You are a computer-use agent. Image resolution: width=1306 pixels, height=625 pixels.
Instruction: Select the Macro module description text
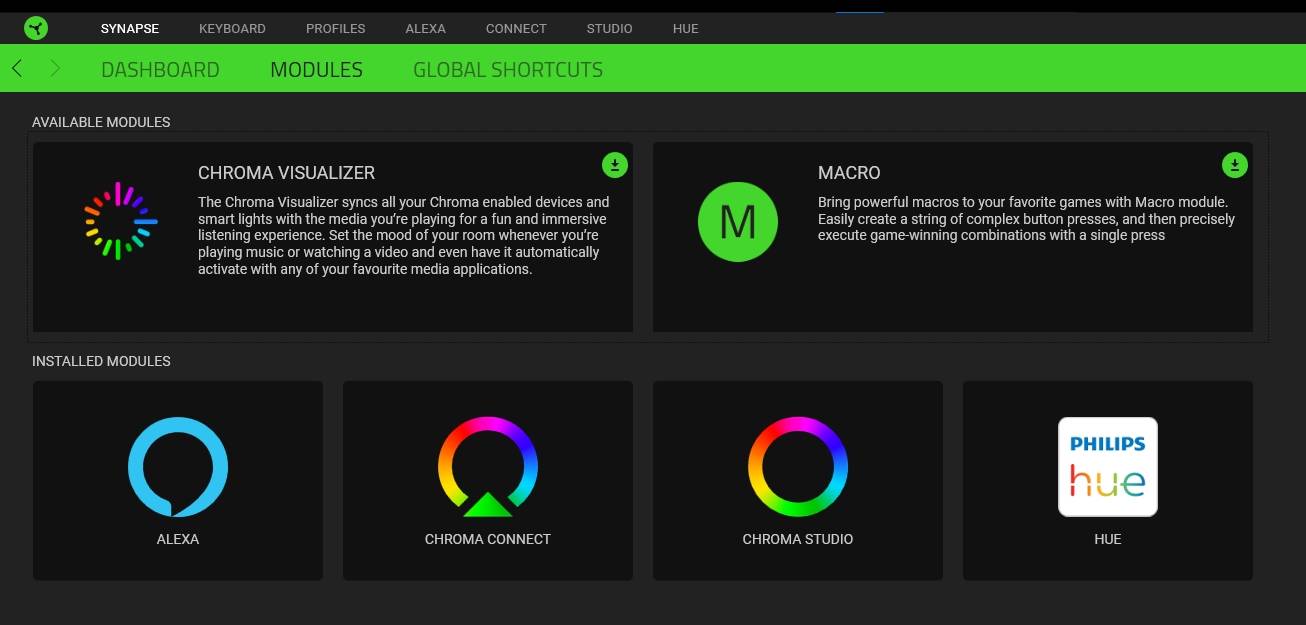tap(1025, 219)
